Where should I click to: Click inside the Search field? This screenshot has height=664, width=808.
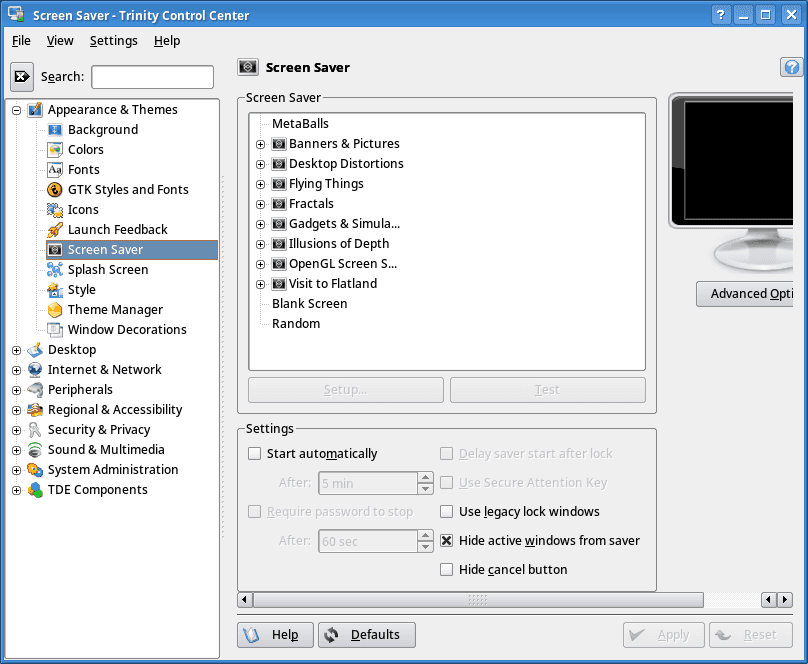click(x=152, y=76)
